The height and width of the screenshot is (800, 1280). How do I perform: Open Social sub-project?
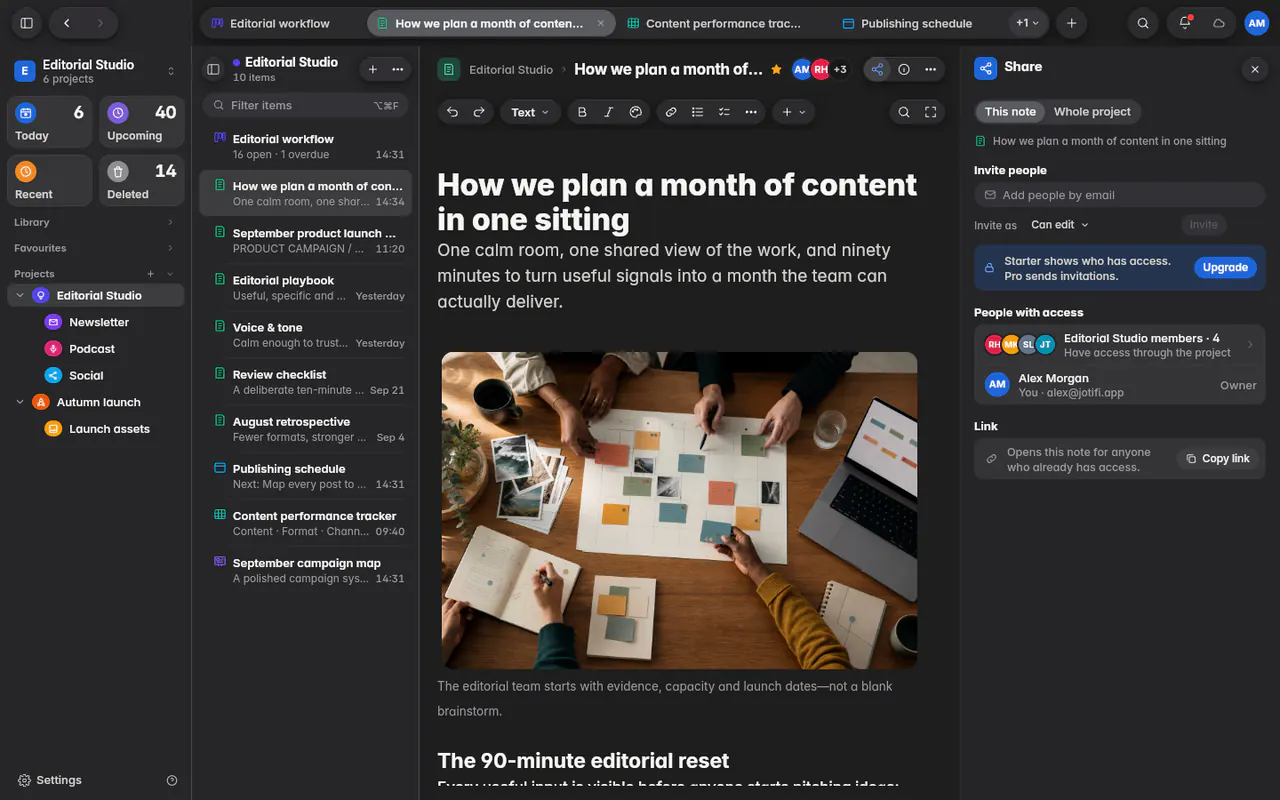pos(86,376)
